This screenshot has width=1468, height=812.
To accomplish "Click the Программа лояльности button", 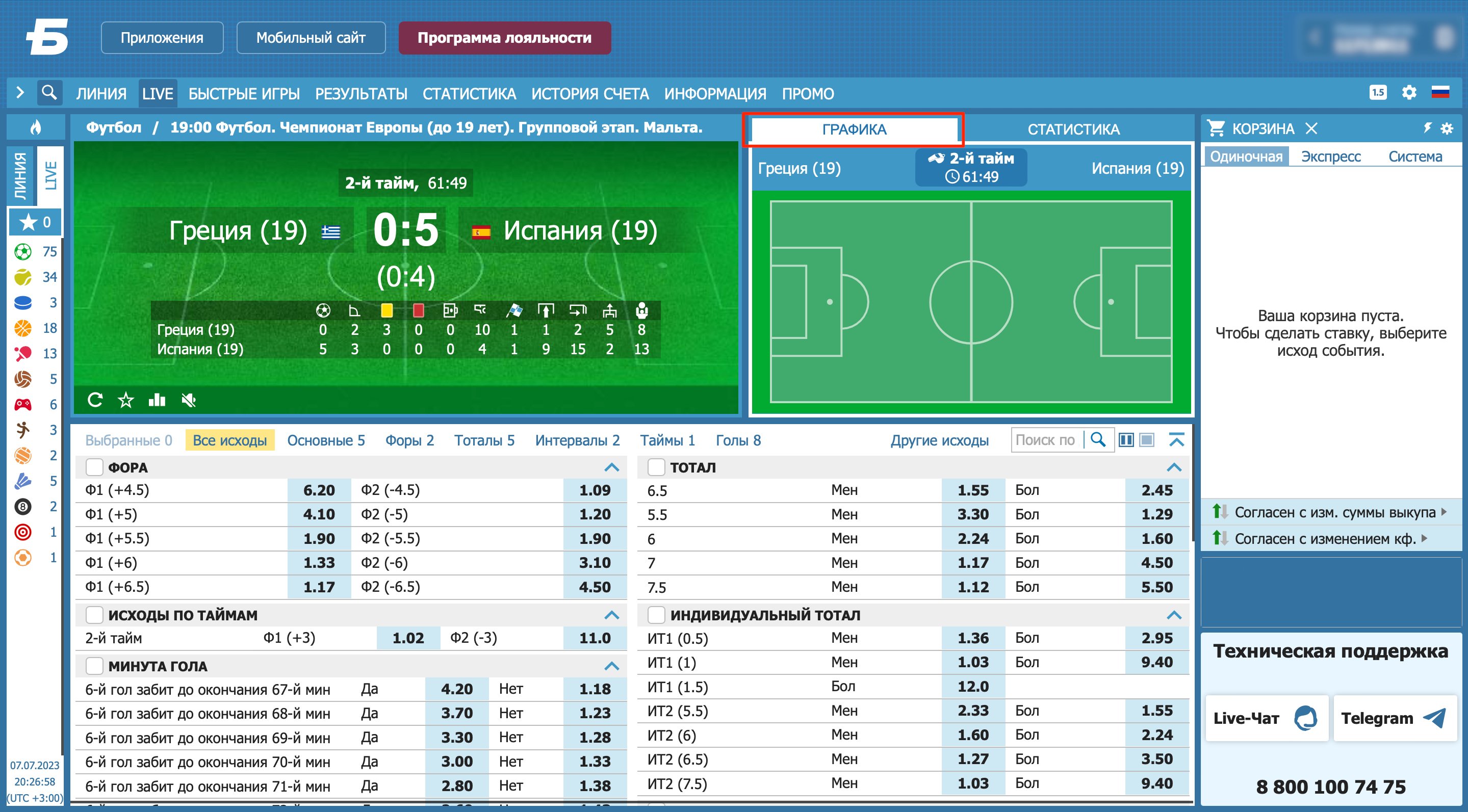I will click(504, 38).
